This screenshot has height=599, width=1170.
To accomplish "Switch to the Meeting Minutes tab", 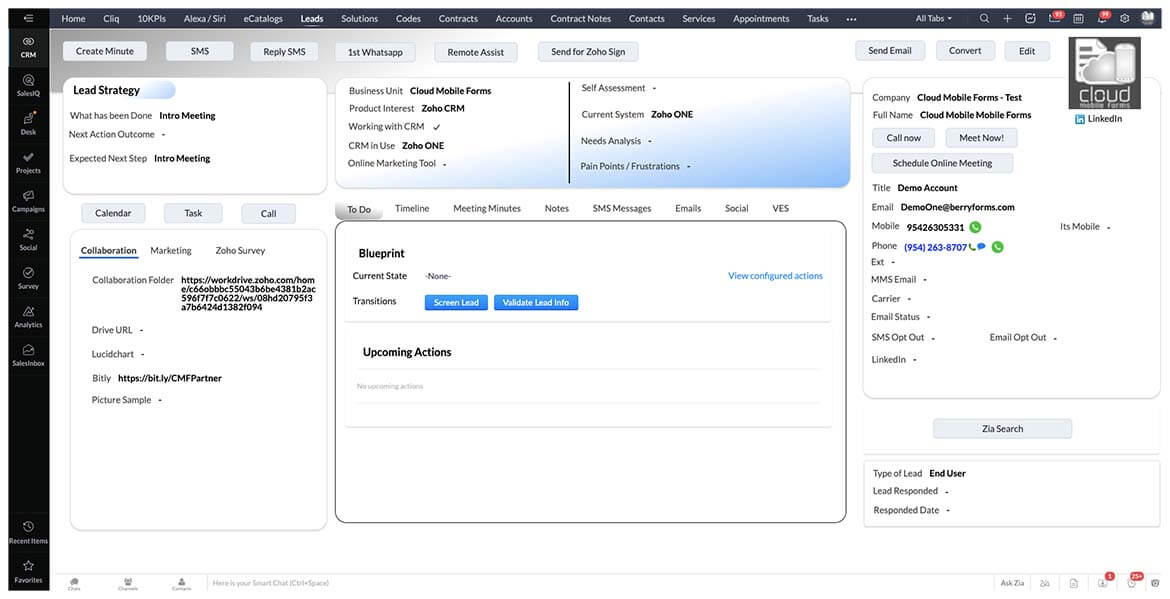I will 487,208.
